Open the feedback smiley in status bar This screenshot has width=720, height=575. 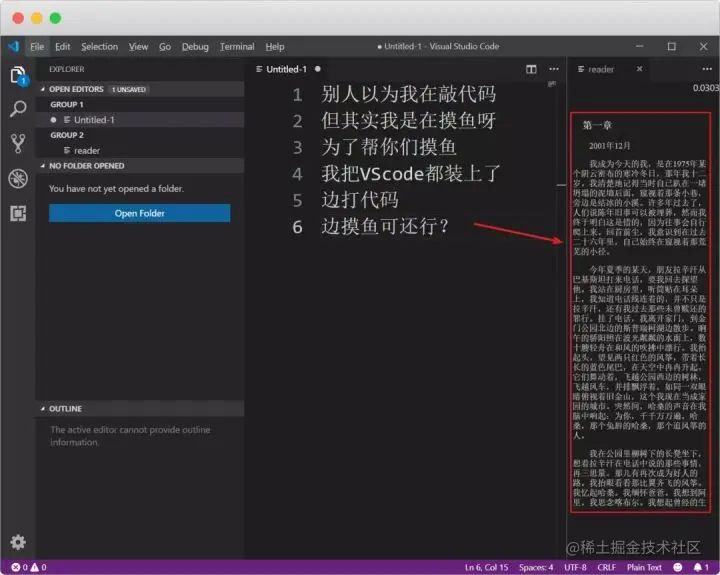coord(677,567)
